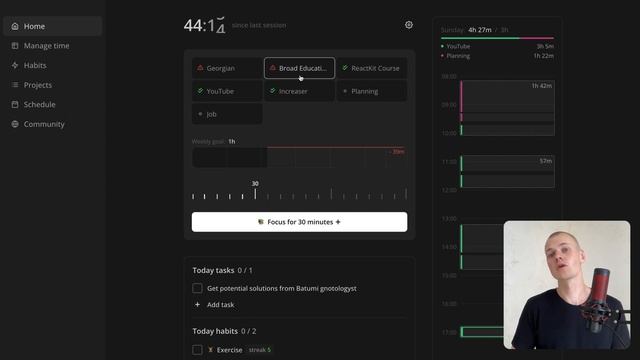Click the Community globe icon

pos(15,124)
